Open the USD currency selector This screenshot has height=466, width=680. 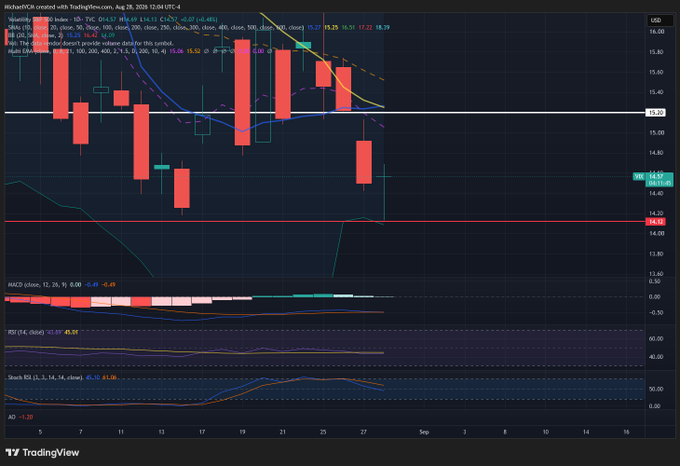[x=656, y=20]
